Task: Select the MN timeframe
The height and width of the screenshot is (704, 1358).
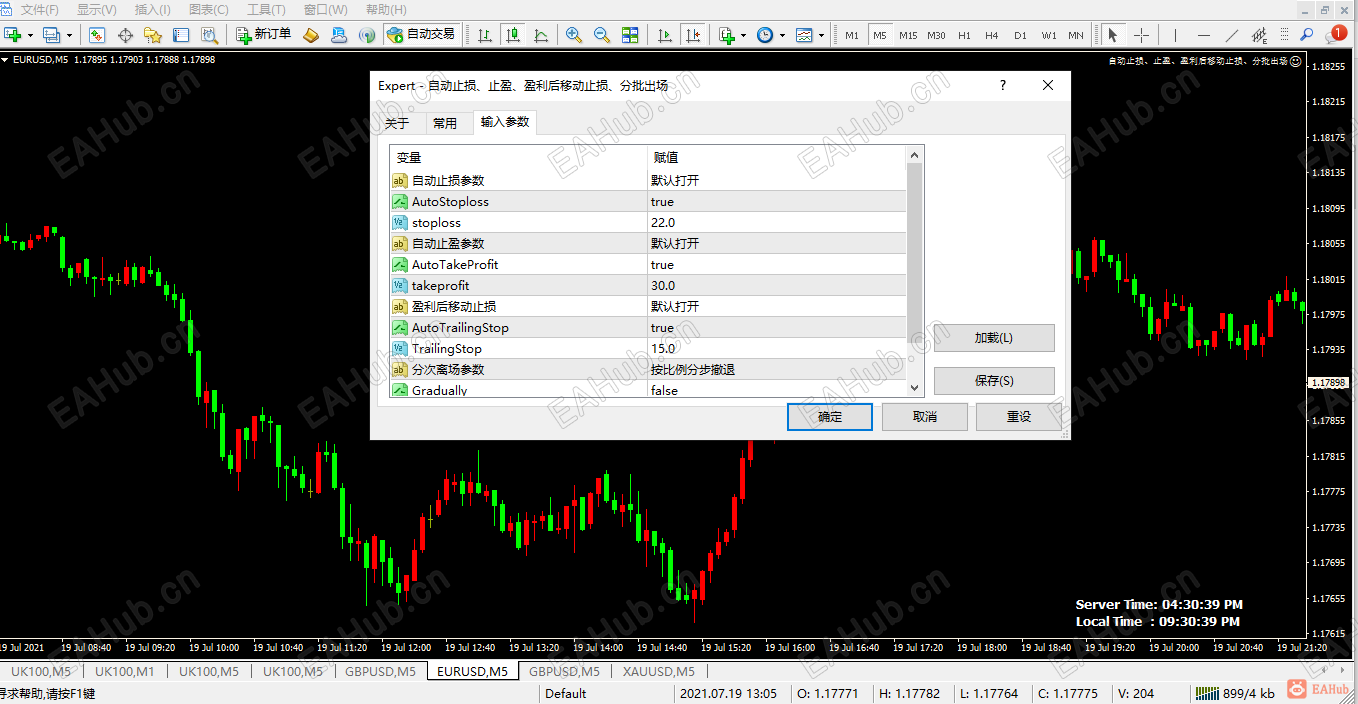Action: (x=1076, y=35)
